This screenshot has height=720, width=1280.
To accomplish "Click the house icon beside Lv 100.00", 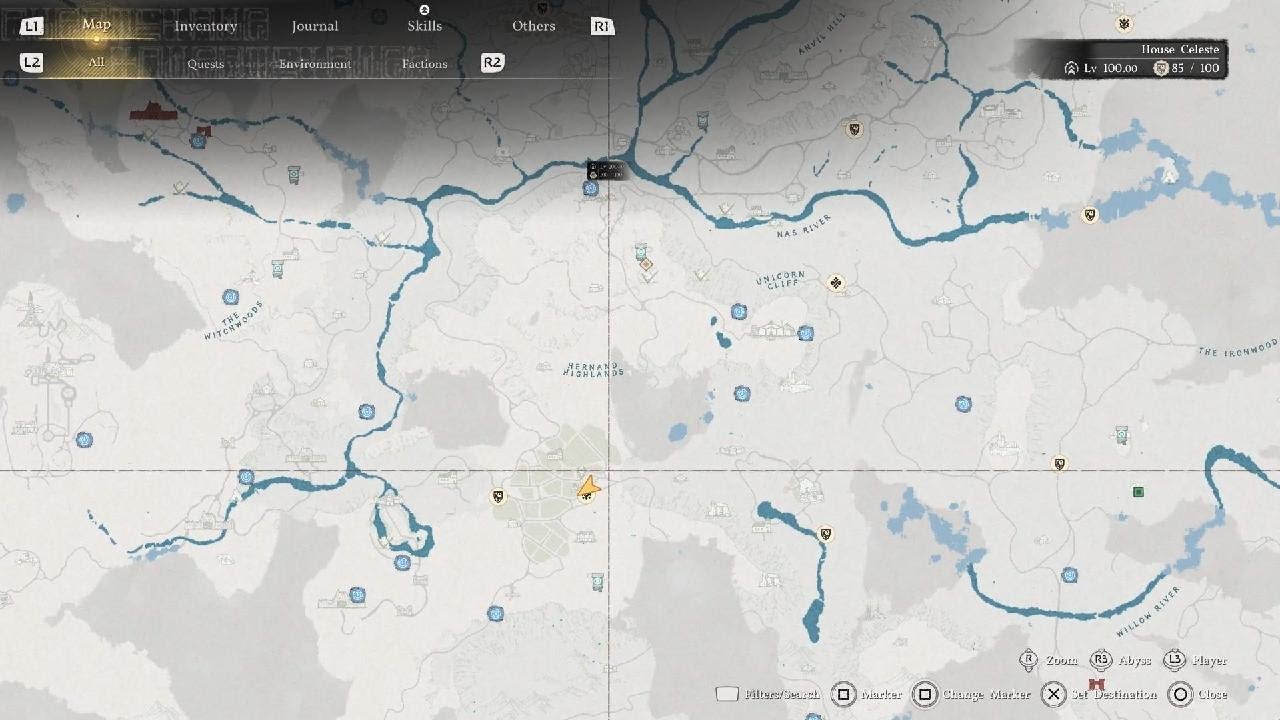I will point(1071,68).
